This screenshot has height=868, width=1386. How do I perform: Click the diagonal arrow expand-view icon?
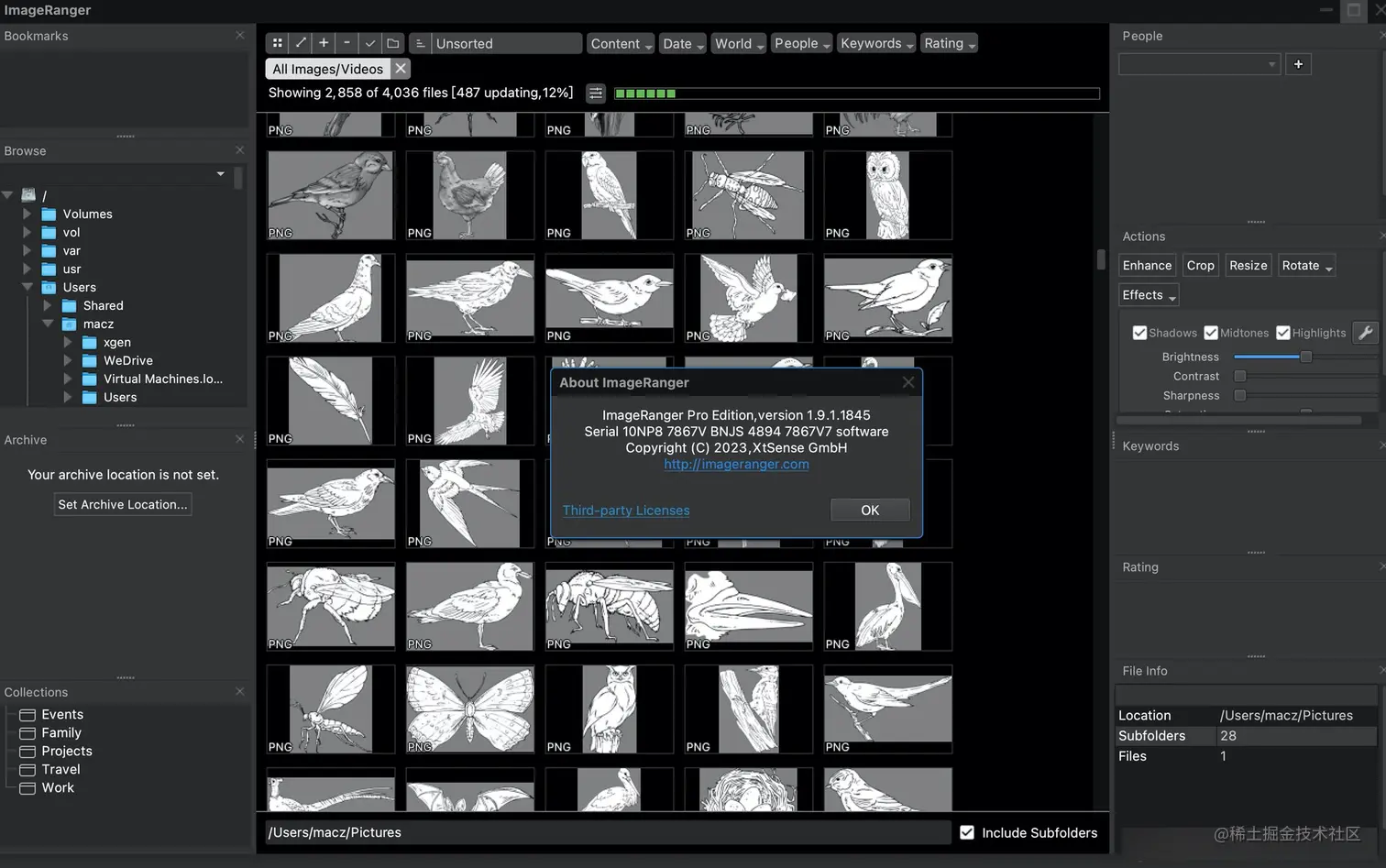coord(301,43)
